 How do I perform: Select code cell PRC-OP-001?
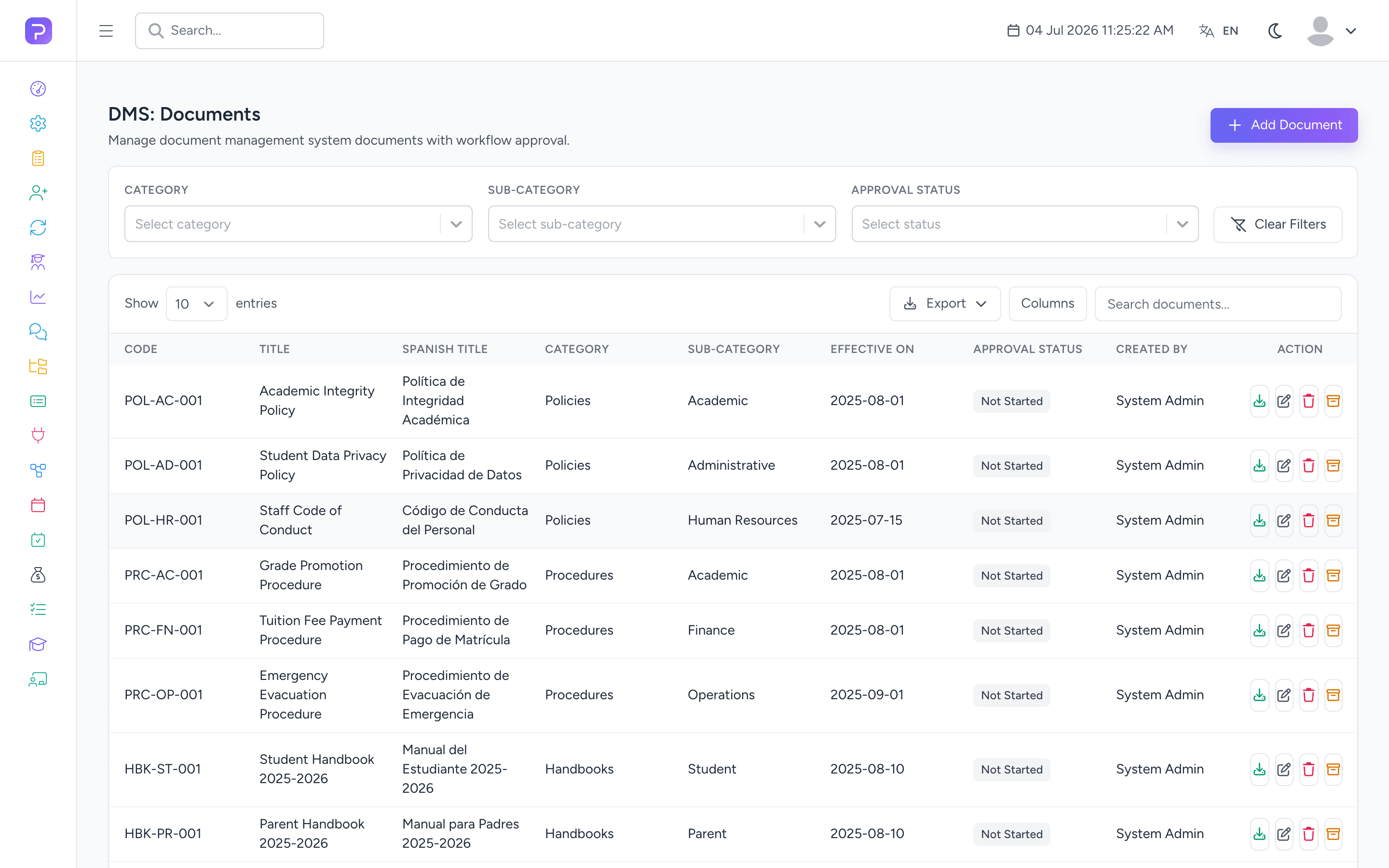click(x=163, y=694)
